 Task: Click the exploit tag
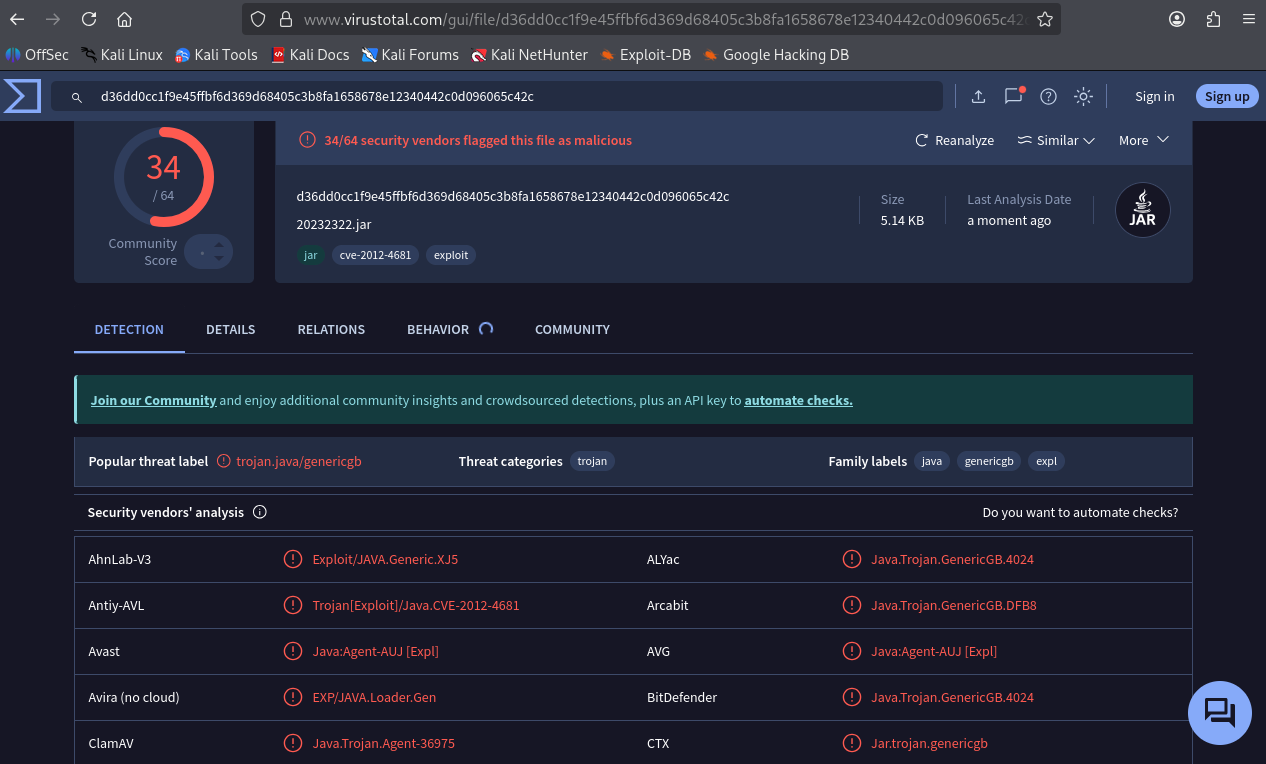(451, 255)
